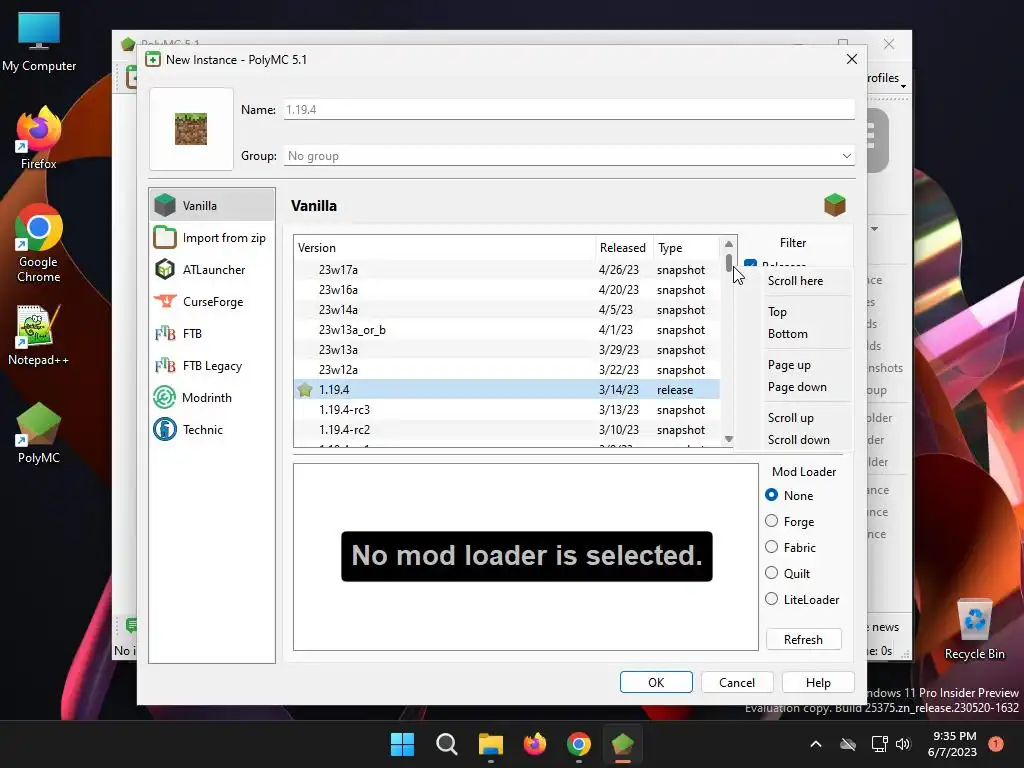Select the 1.19.4 release row
The height and width of the screenshot is (768, 1024).
(507, 390)
